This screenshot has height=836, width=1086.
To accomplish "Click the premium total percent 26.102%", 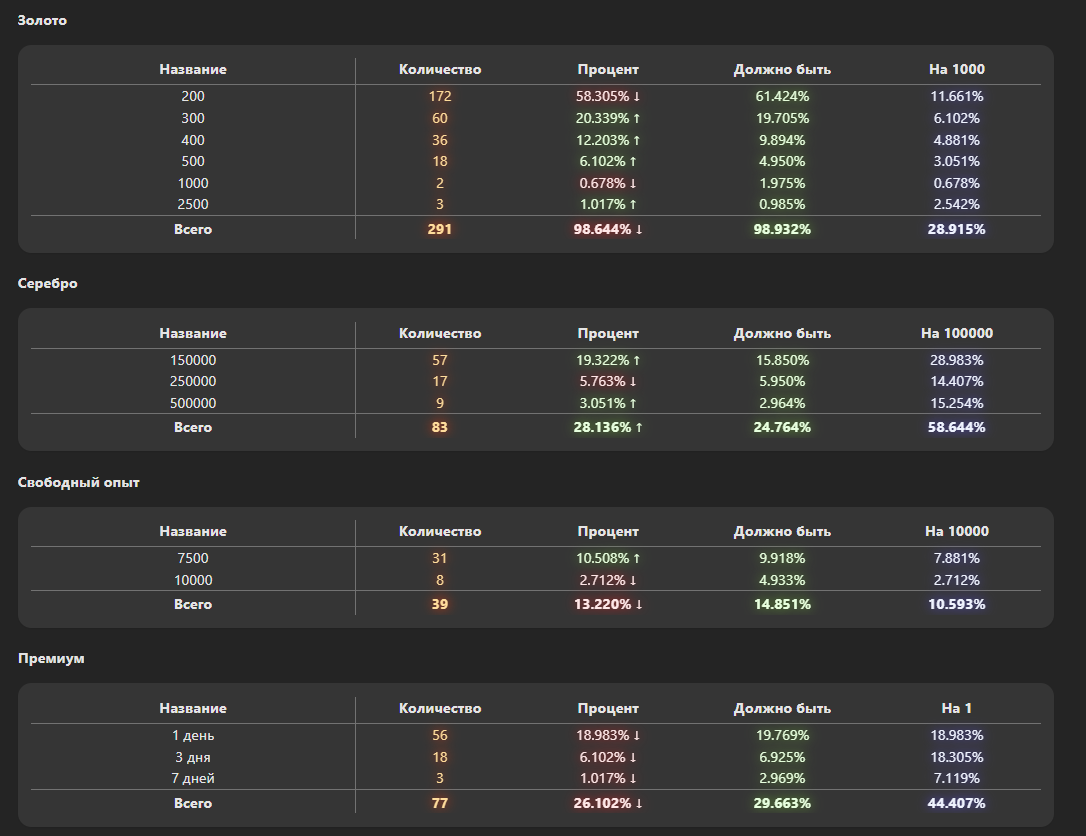I will (607, 803).
